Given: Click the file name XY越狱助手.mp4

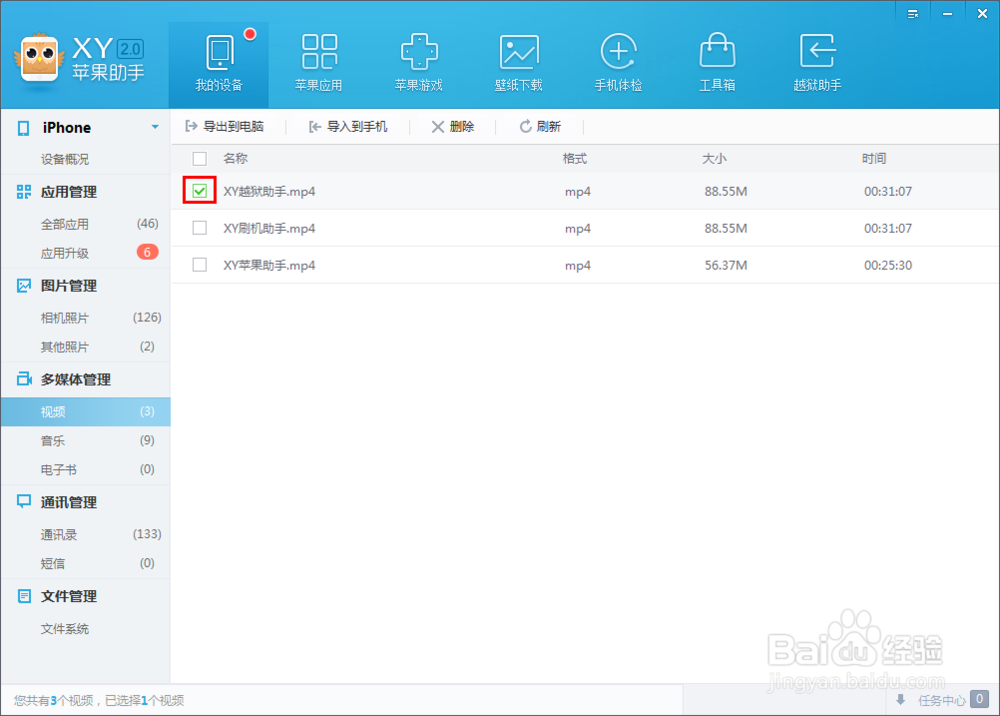Looking at the screenshot, I should (x=269, y=191).
